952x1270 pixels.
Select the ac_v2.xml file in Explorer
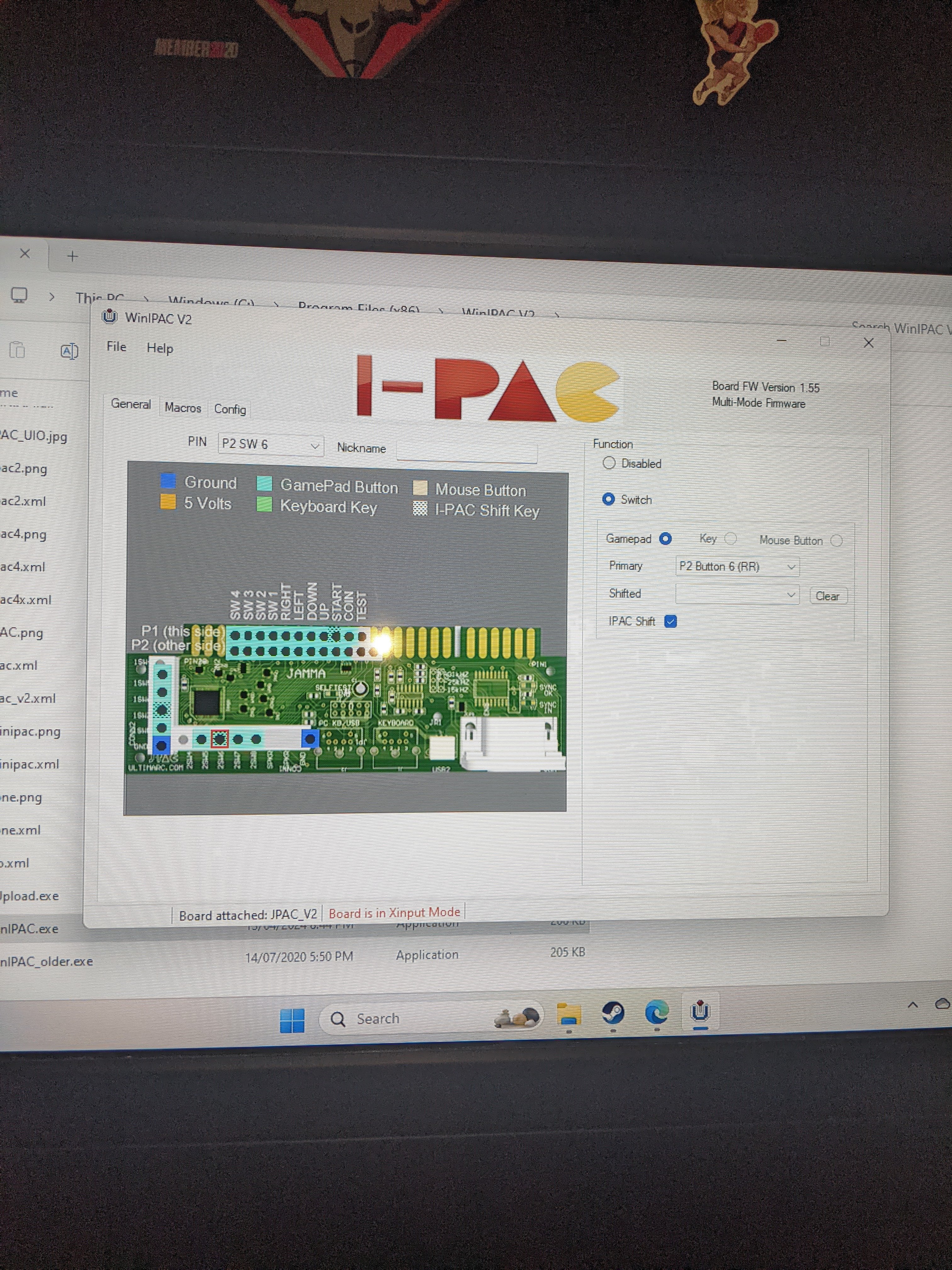(x=28, y=698)
